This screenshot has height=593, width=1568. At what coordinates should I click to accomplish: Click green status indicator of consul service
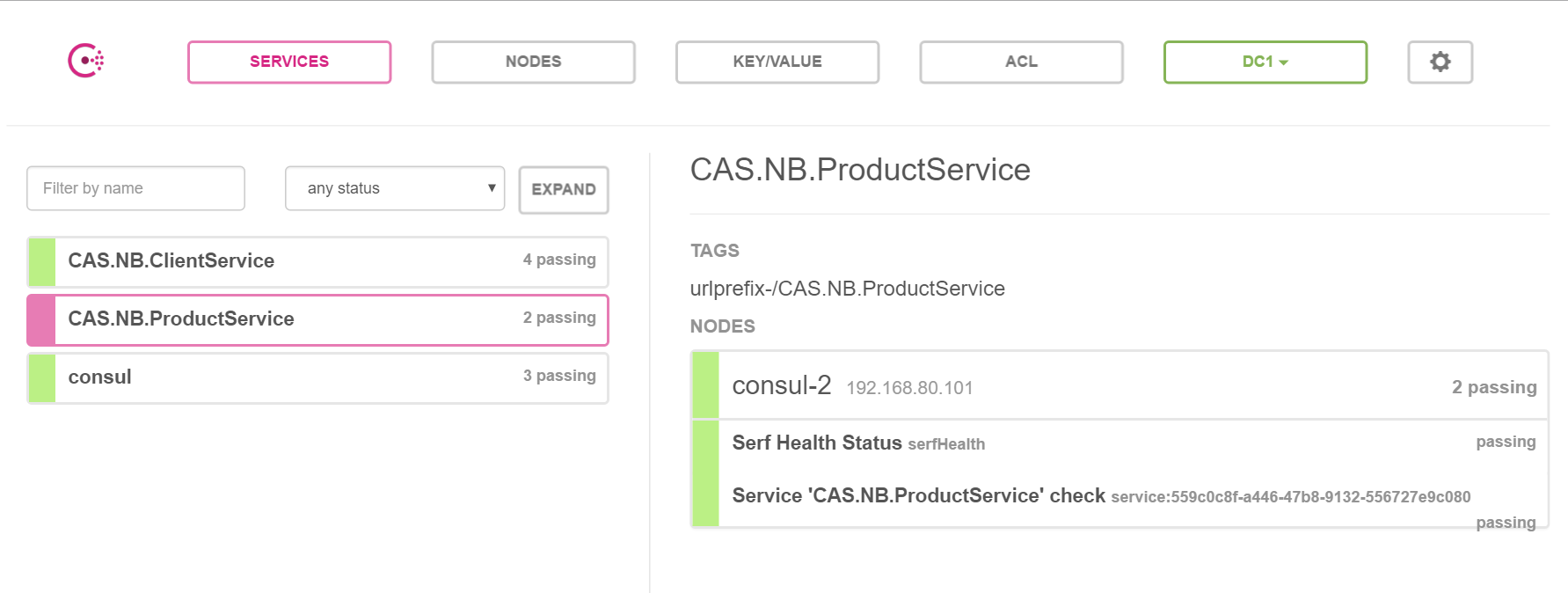(42, 377)
